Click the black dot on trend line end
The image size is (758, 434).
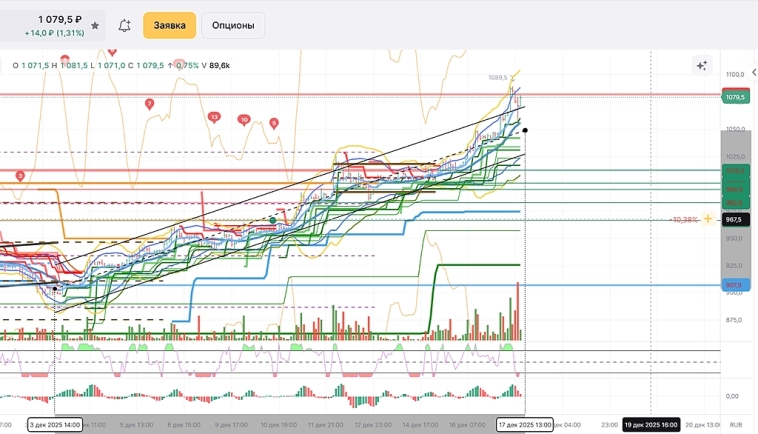(525, 130)
